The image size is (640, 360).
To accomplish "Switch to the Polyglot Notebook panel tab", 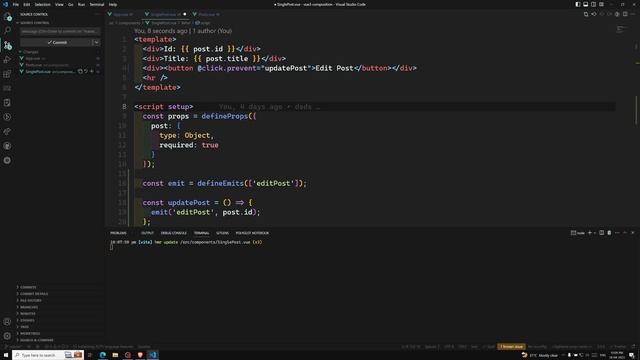I will [x=252, y=233].
